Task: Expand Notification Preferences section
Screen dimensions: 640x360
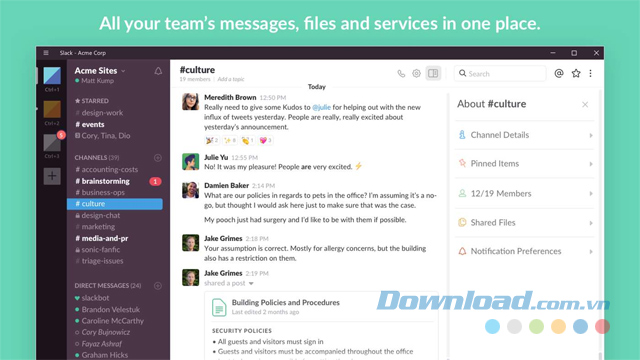Action: point(524,251)
